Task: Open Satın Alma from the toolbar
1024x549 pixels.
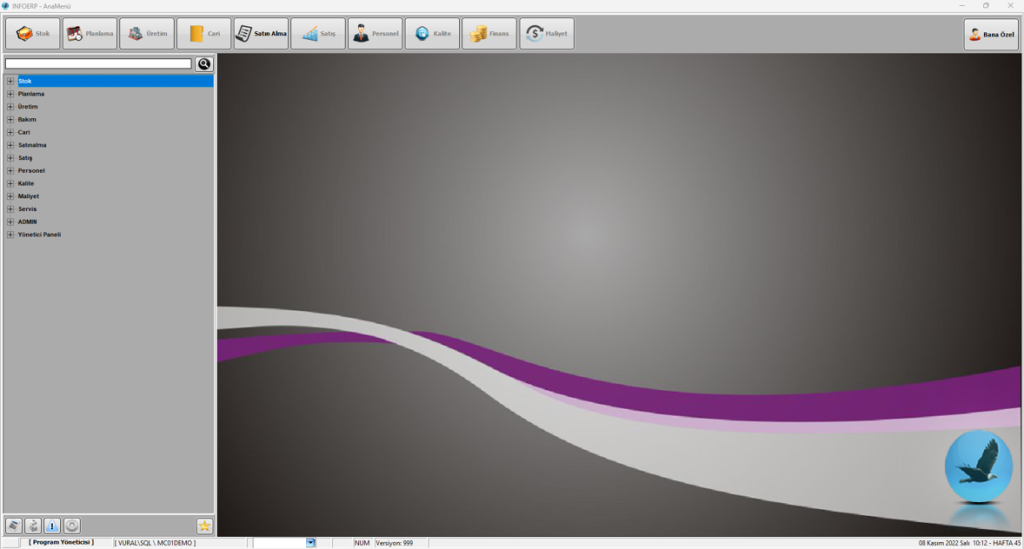Action: (x=260, y=34)
